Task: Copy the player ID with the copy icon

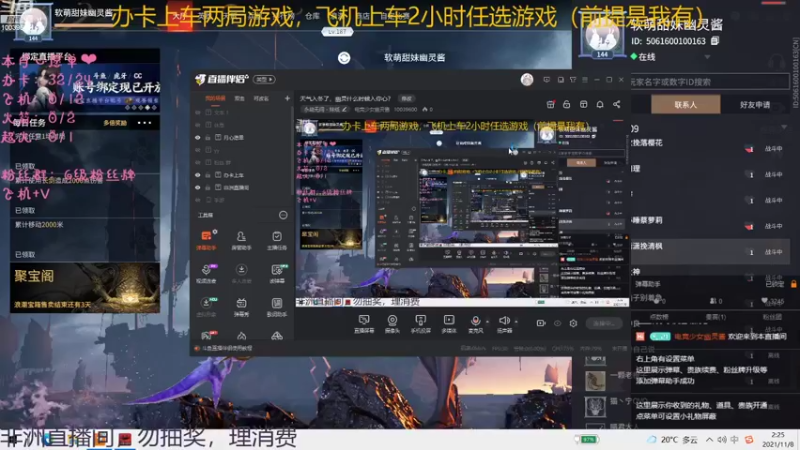Action: pos(715,41)
